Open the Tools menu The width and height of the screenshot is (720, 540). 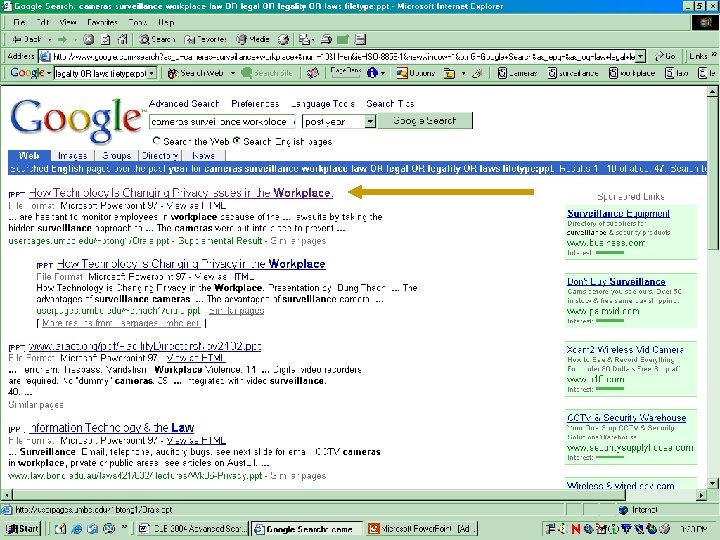tap(137, 22)
